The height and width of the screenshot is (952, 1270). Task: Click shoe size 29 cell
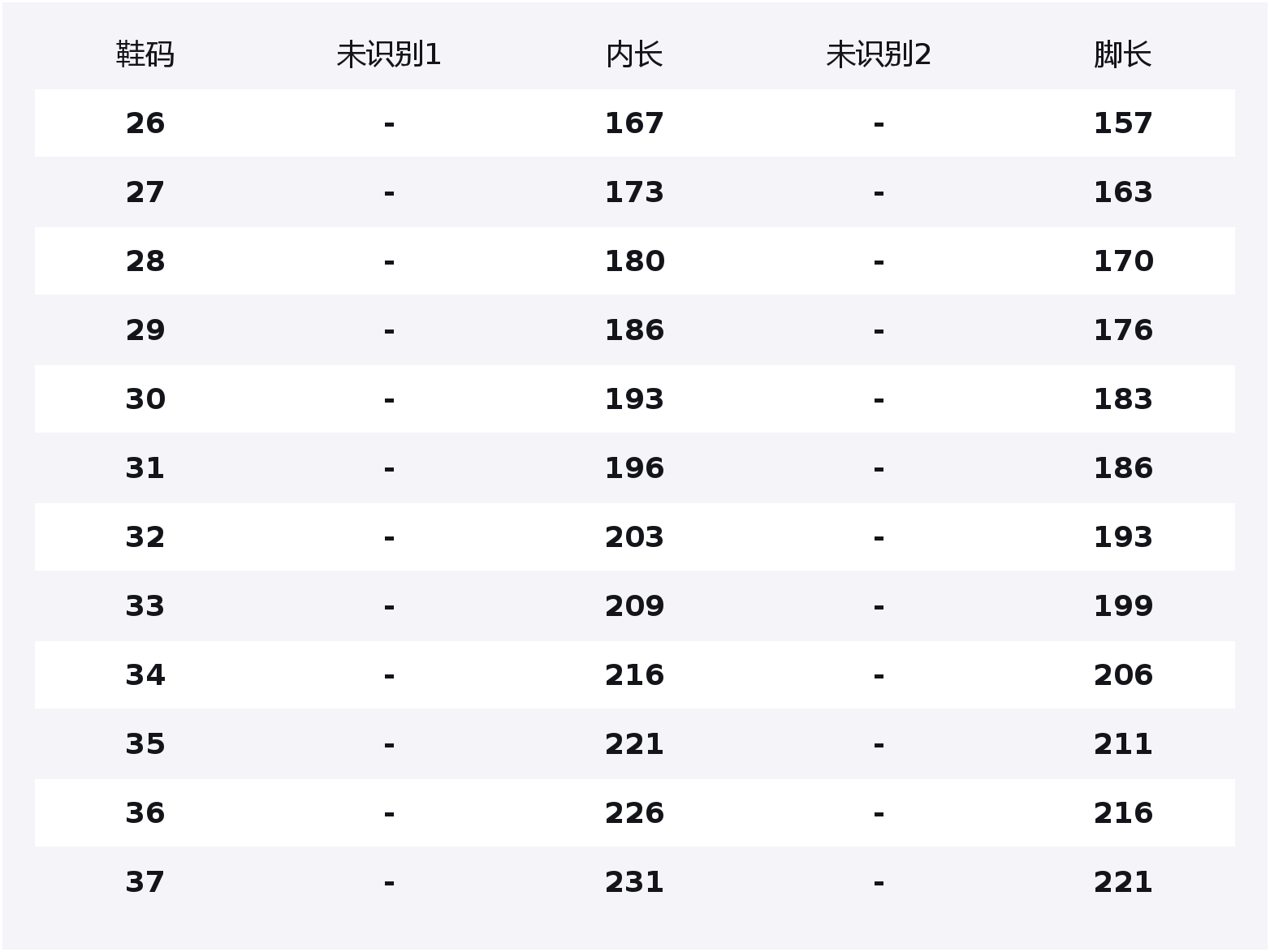tap(145, 330)
